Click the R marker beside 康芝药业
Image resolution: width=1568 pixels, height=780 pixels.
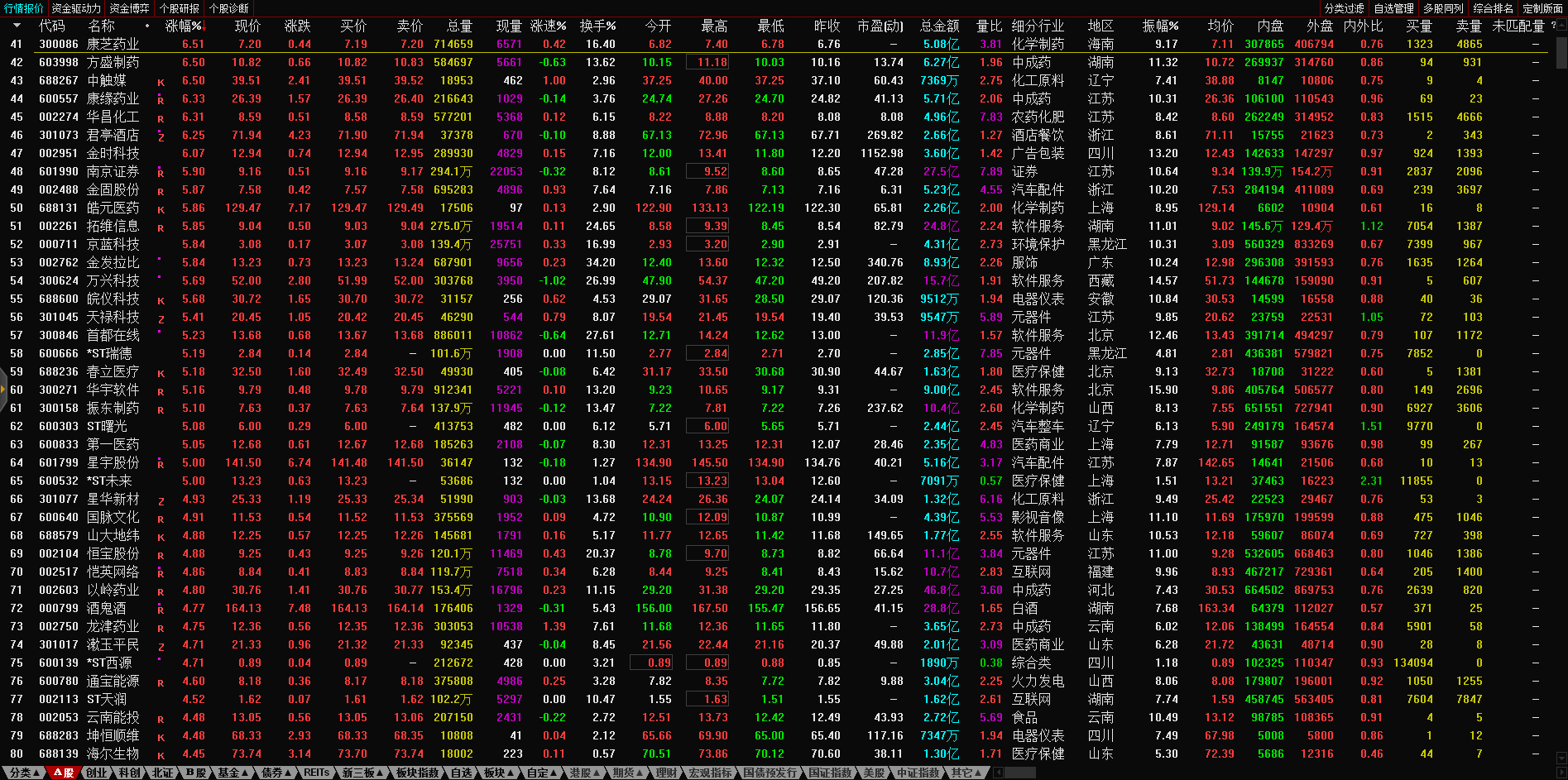(x=161, y=45)
